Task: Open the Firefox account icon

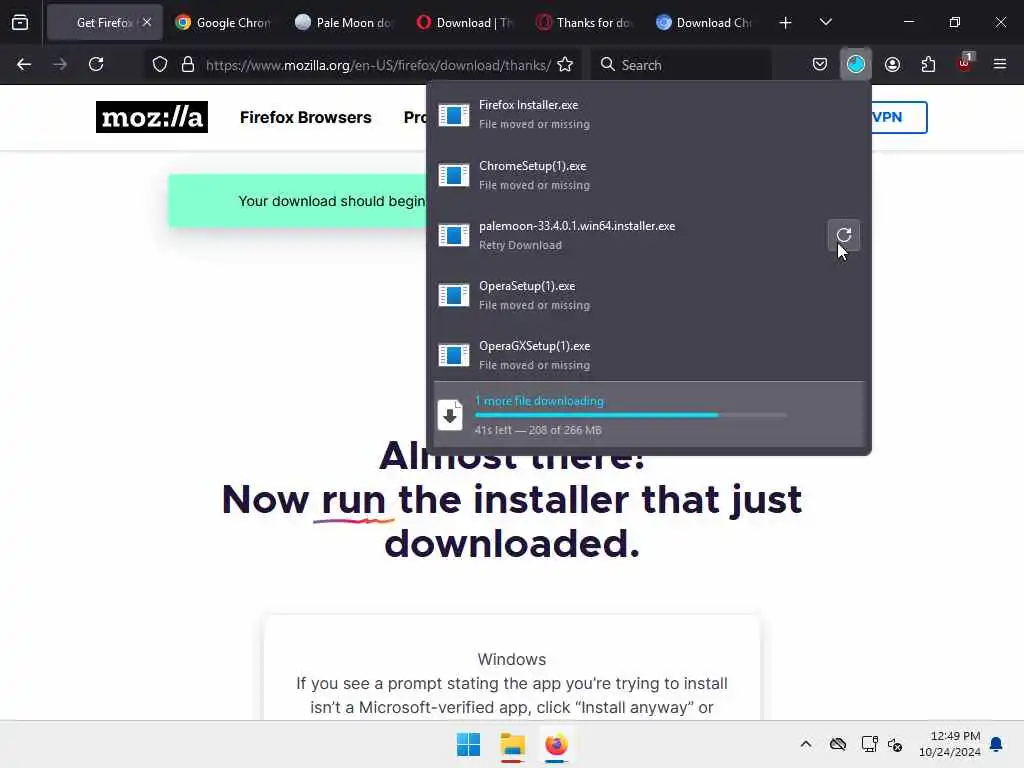Action: pyautogui.click(x=893, y=65)
